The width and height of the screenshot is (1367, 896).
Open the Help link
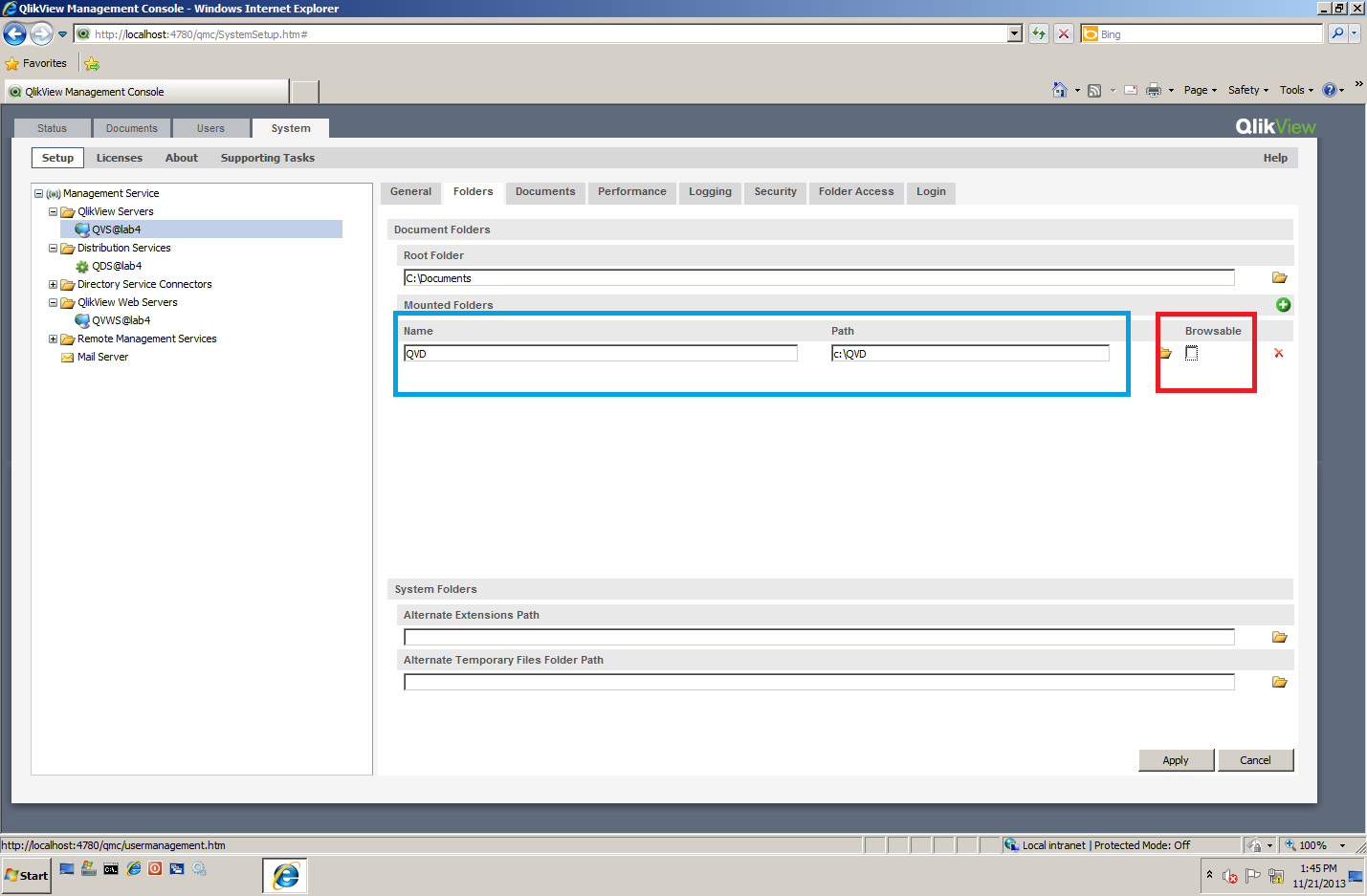(x=1275, y=158)
